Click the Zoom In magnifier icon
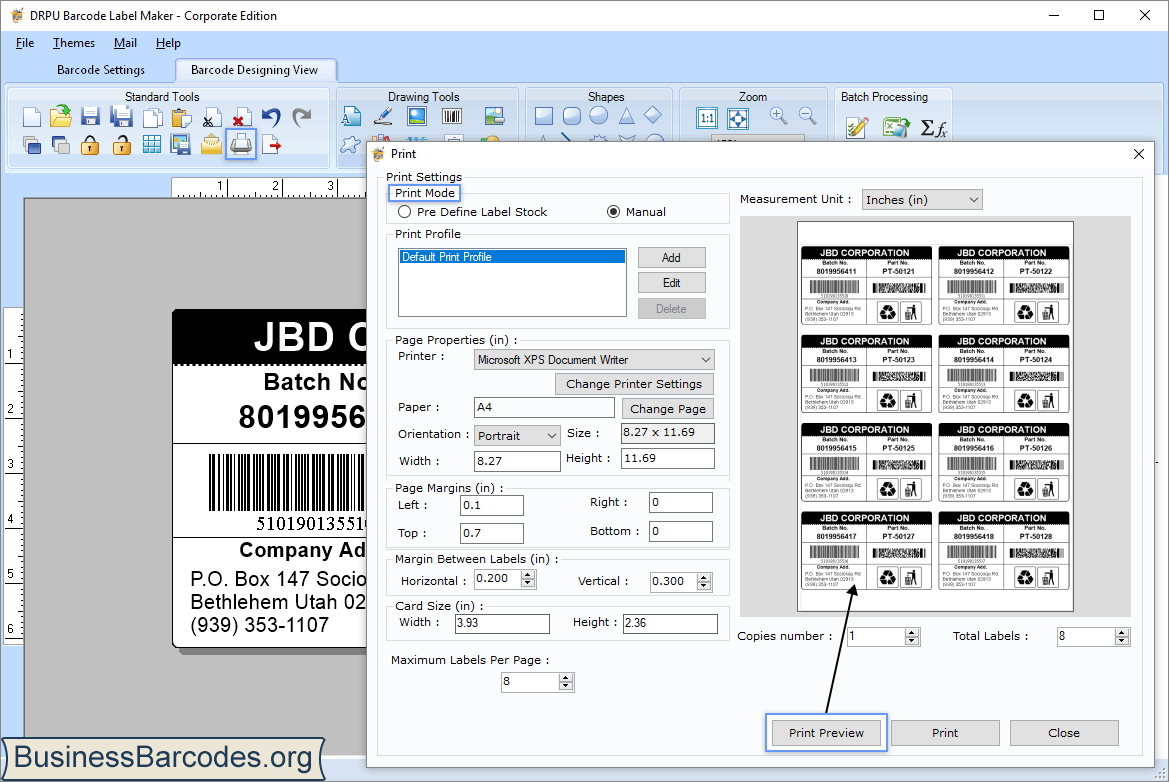 click(778, 114)
